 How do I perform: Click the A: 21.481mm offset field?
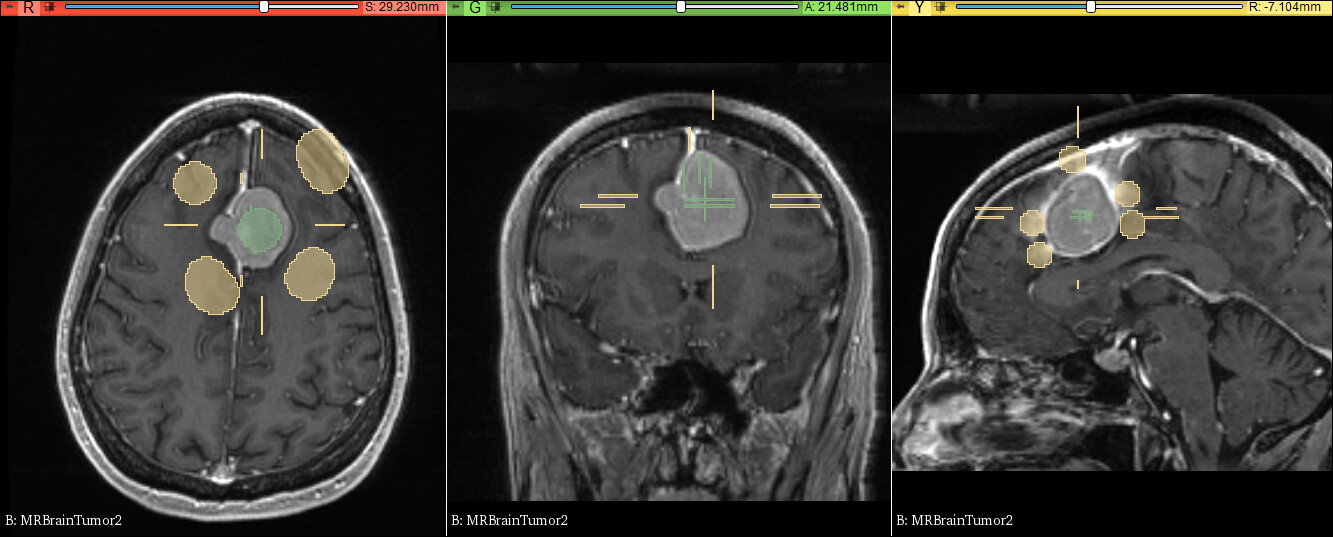click(x=841, y=7)
